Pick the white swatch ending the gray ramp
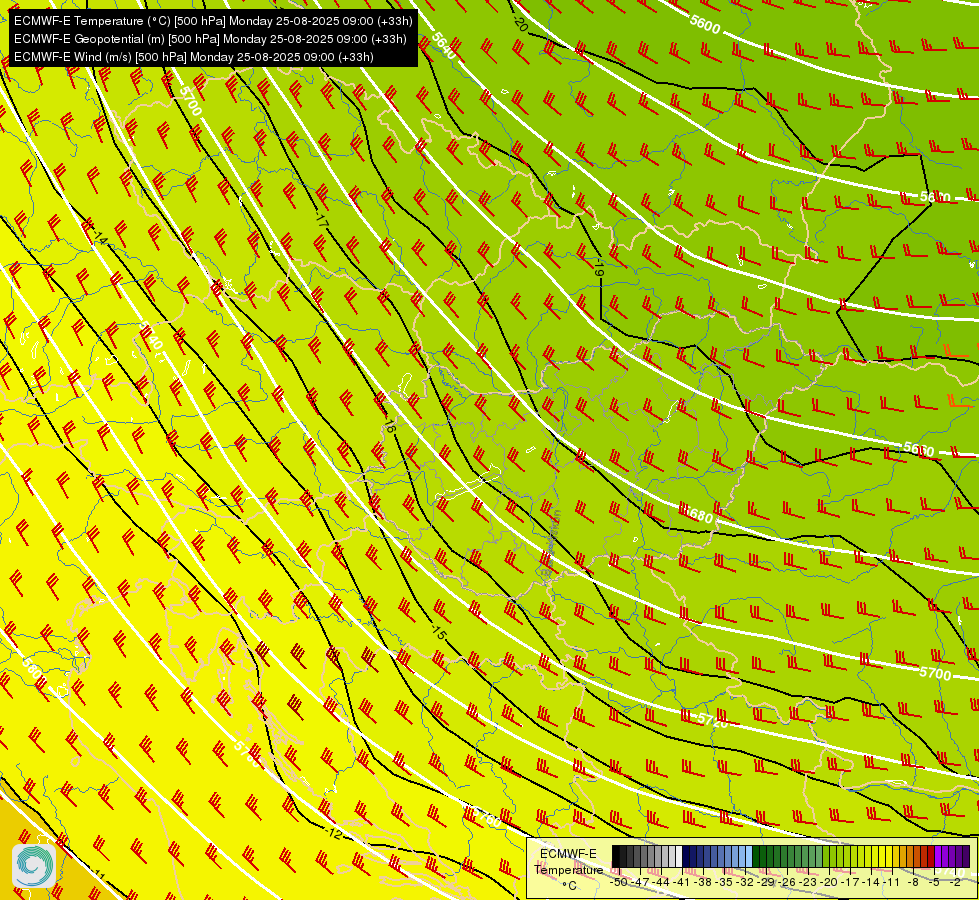Viewport: 979px width, 900px height. (679, 856)
